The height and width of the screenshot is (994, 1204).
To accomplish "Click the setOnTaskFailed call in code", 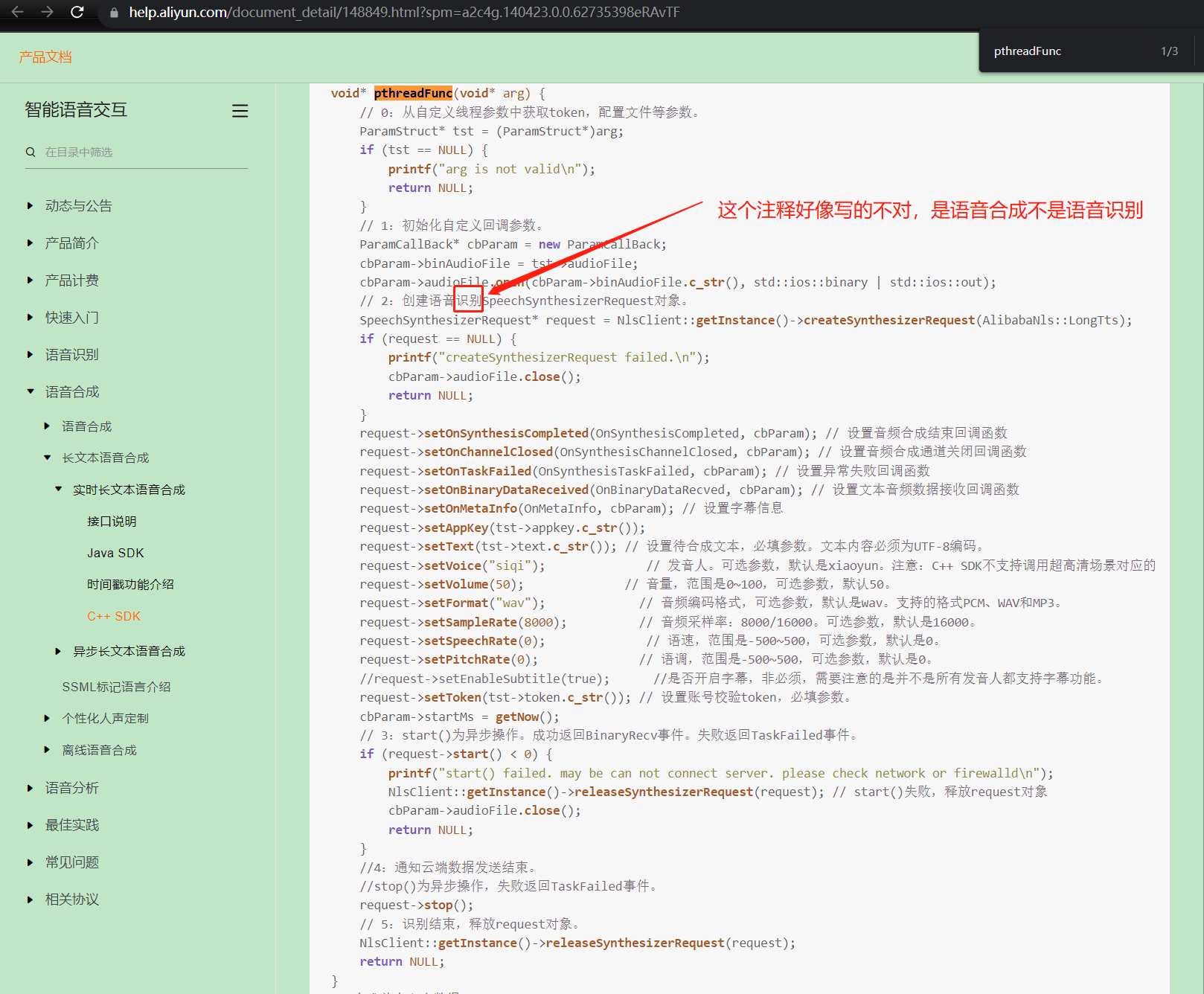I will [478, 471].
